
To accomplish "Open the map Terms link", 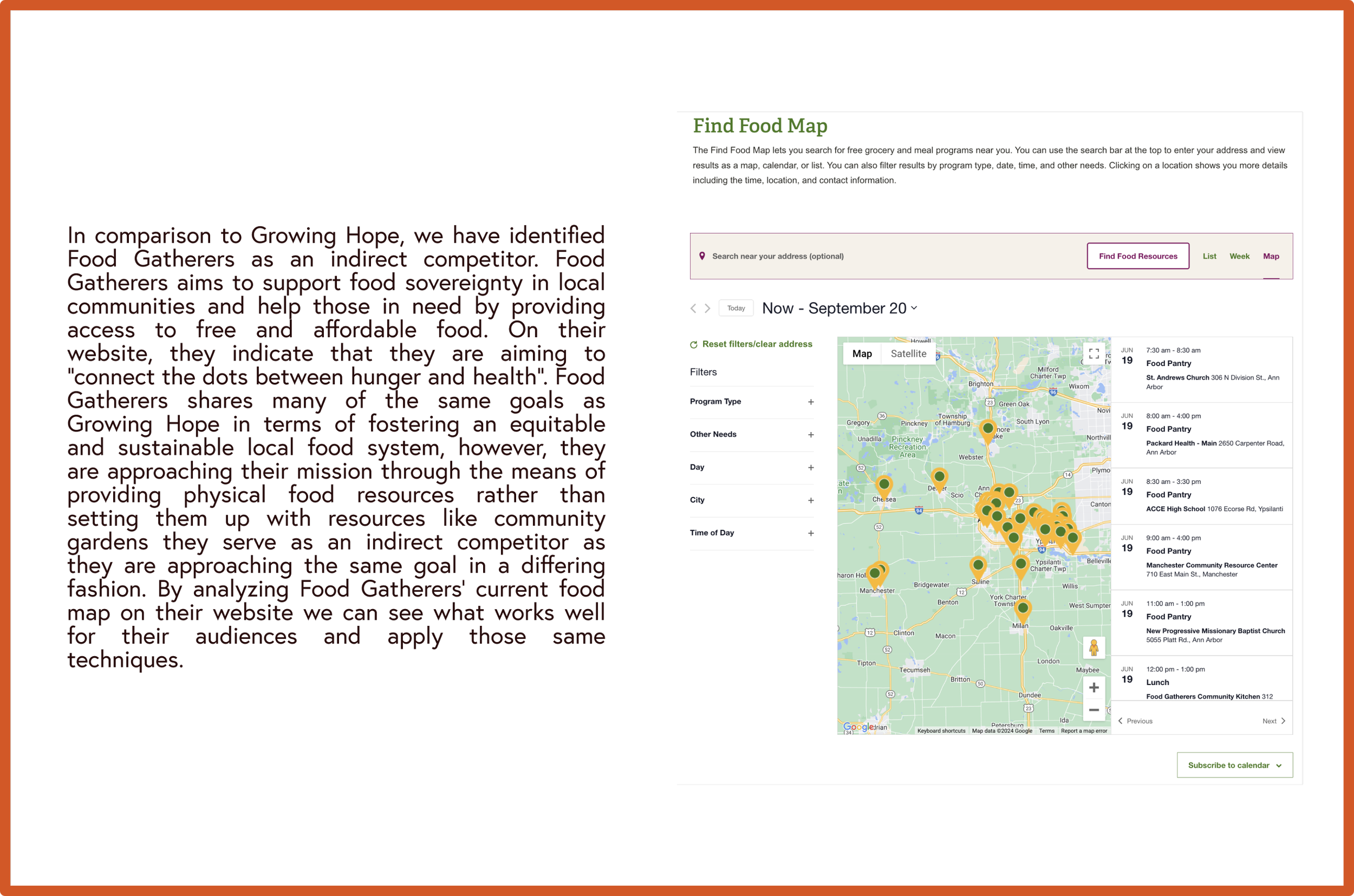I will tap(1046, 731).
